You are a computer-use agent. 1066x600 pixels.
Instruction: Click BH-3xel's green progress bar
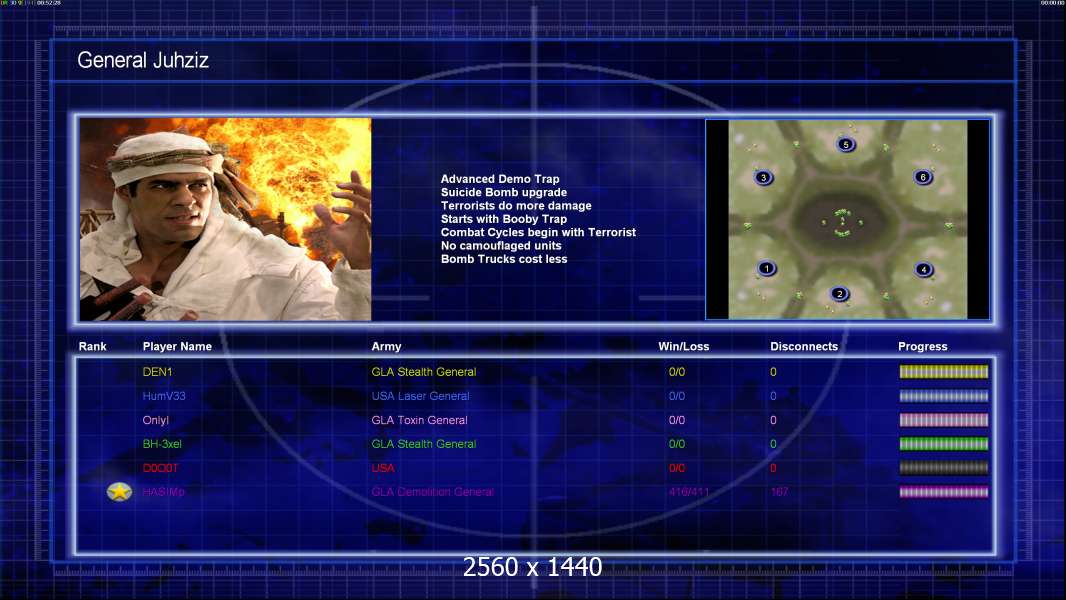point(944,444)
